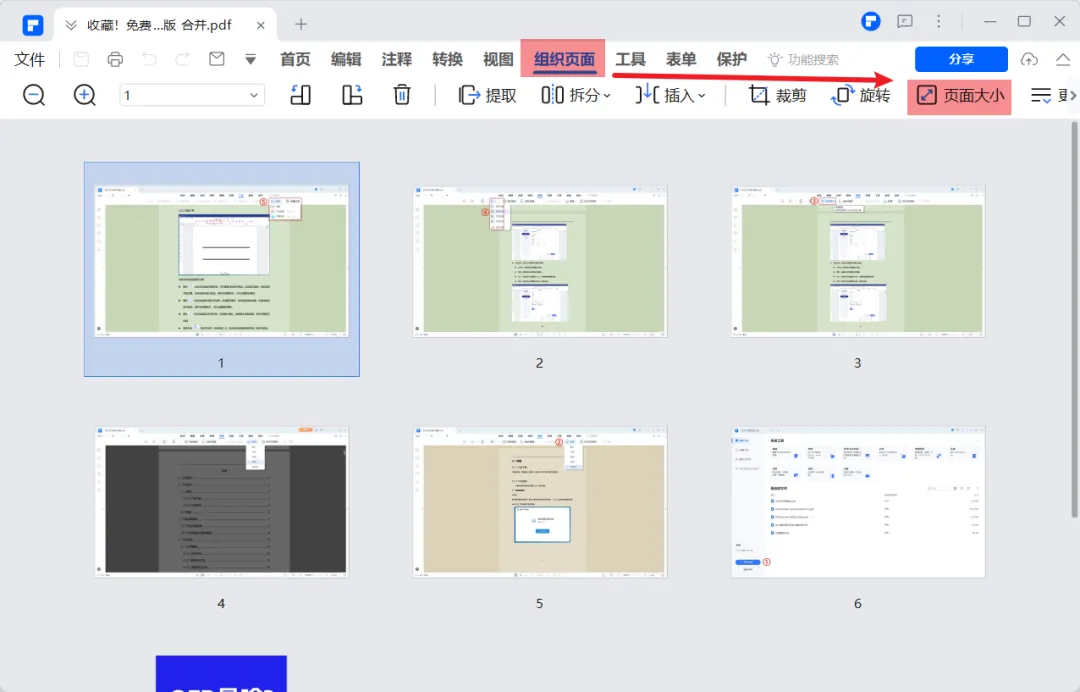Click the print icon in quick toolbar
This screenshot has height=692, width=1080.
click(x=115, y=59)
